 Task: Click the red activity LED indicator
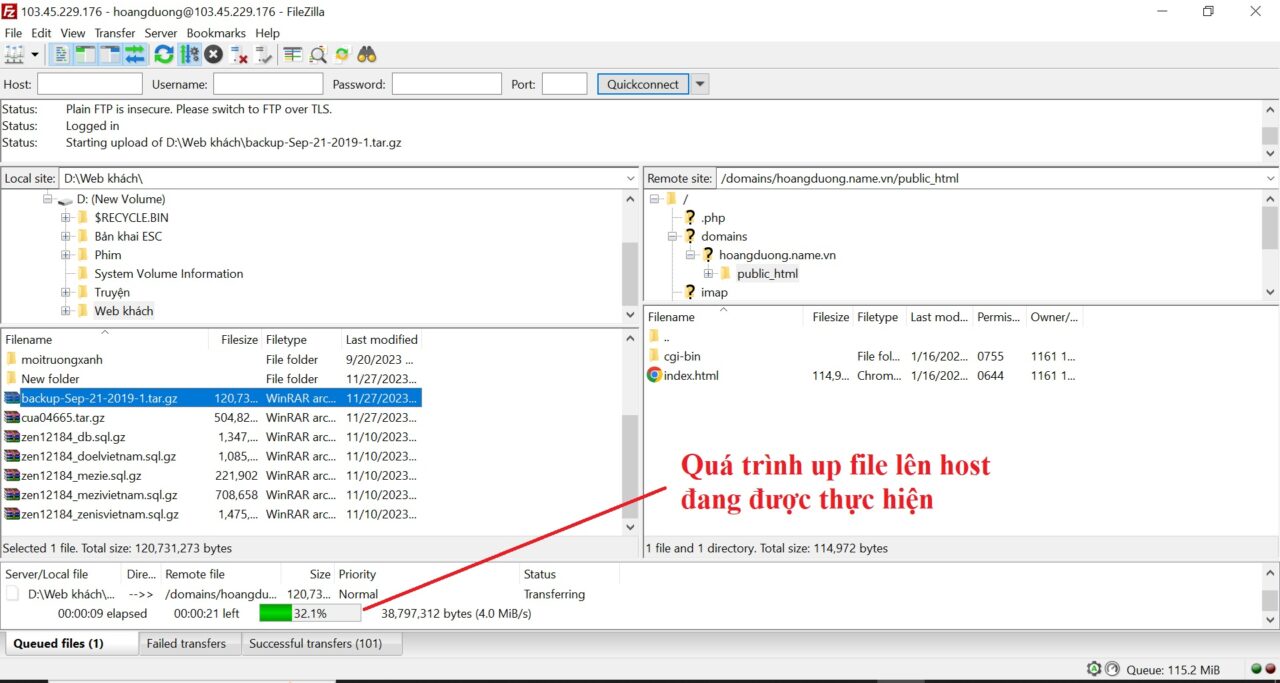point(1269,669)
